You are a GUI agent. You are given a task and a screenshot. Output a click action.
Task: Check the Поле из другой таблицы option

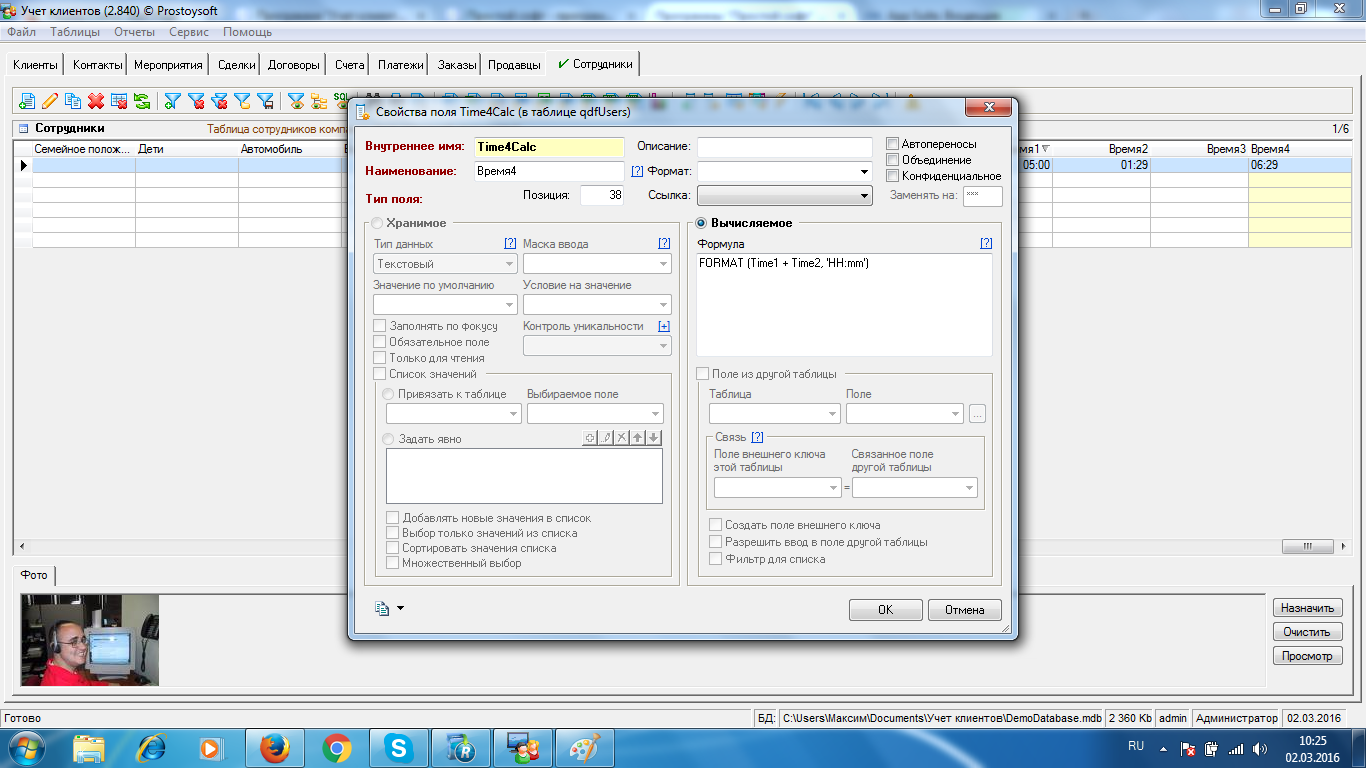pyautogui.click(x=703, y=374)
